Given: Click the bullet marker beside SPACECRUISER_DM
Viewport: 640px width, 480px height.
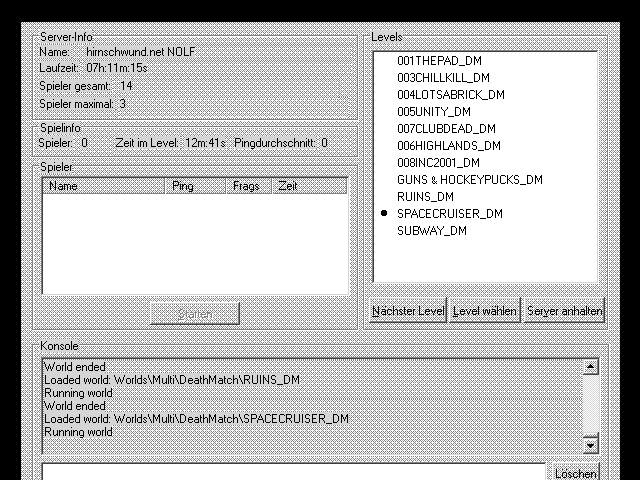Looking at the screenshot, I should click(x=384, y=213).
